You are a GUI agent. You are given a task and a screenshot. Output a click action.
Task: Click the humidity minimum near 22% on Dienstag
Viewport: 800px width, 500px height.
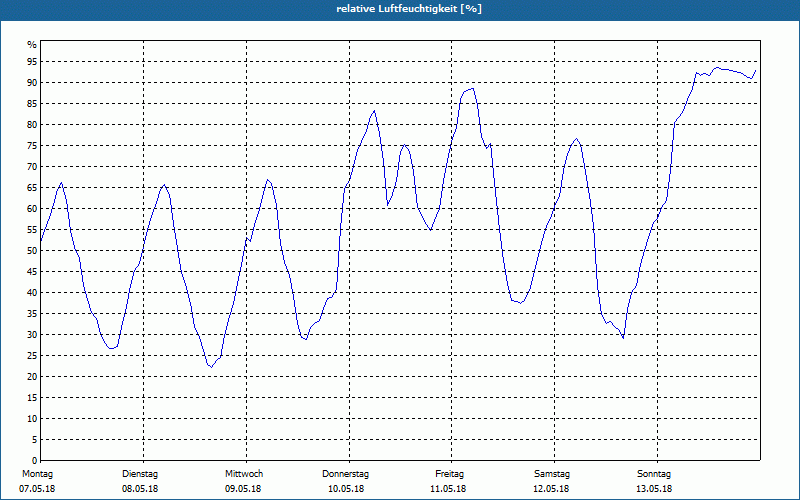211,367
